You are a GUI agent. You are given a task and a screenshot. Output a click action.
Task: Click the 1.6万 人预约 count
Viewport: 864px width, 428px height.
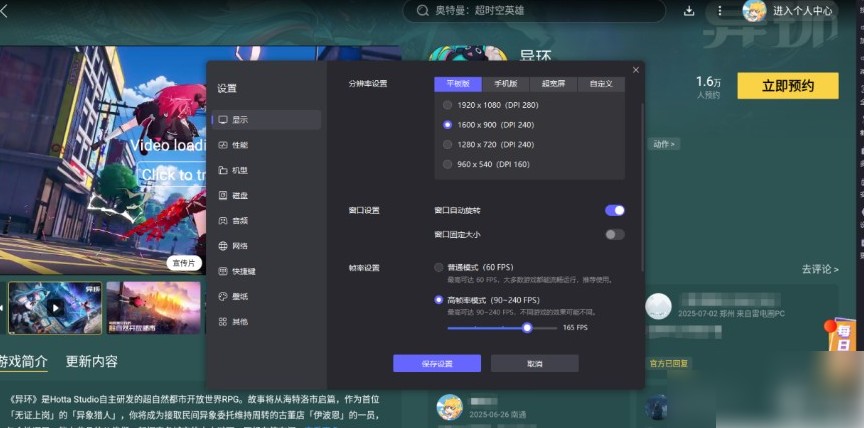click(x=709, y=88)
